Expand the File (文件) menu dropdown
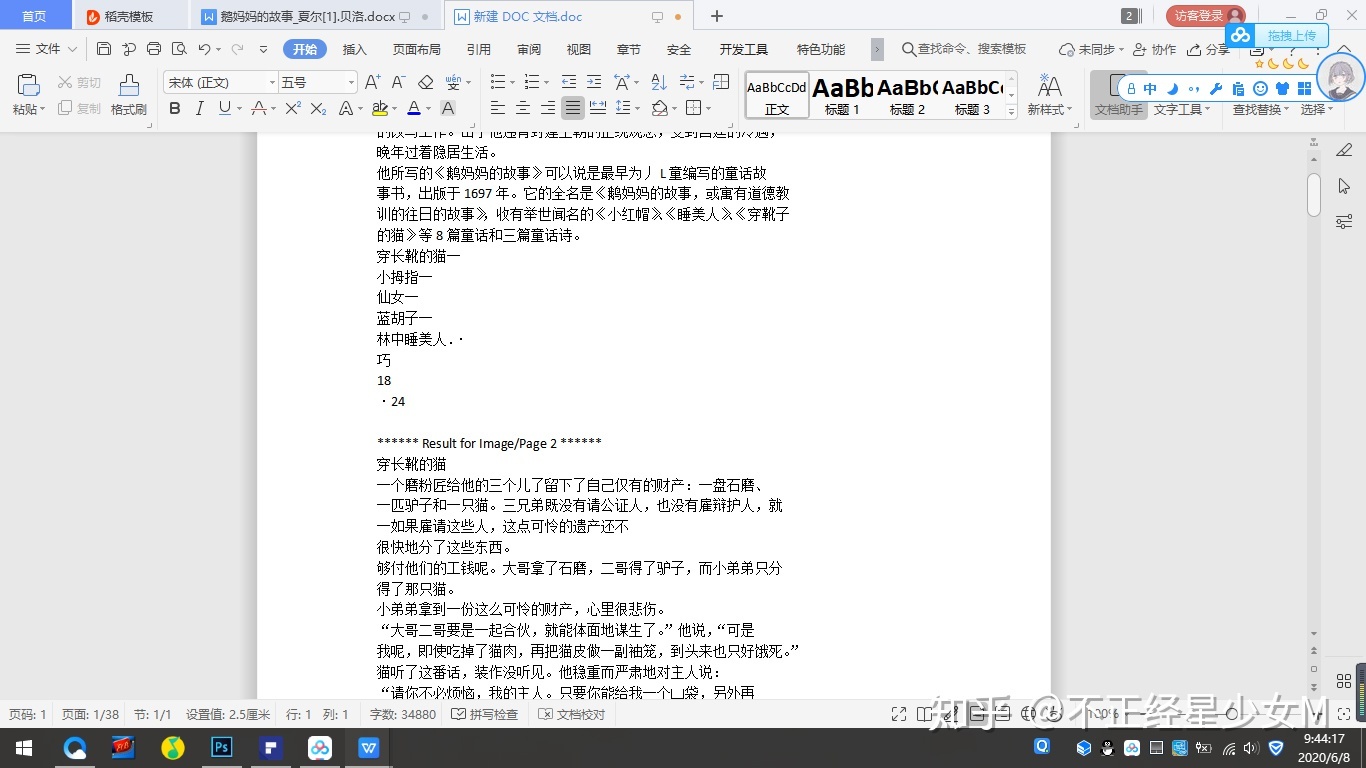The width and height of the screenshot is (1366, 768). (x=46, y=49)
